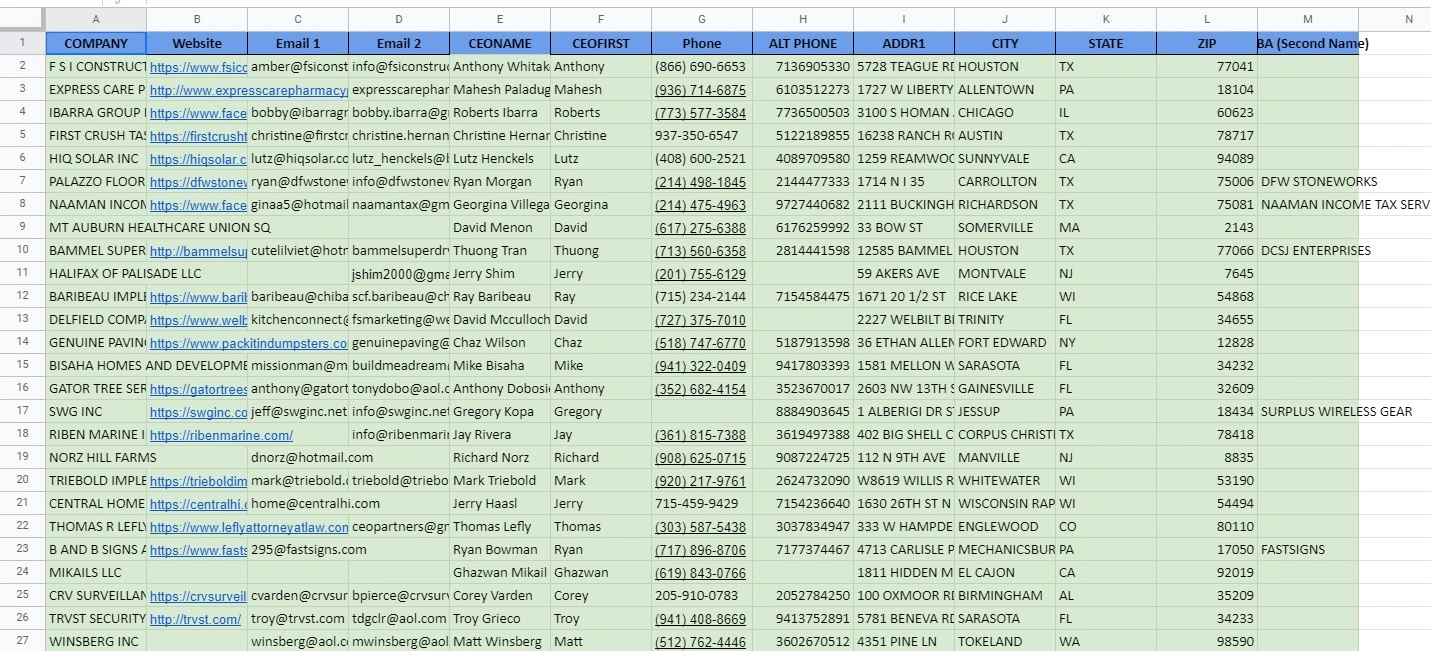Select the HIQ SOLAR INC cell
Viewport: 1431px width, 651px height.
pos(96,159)
